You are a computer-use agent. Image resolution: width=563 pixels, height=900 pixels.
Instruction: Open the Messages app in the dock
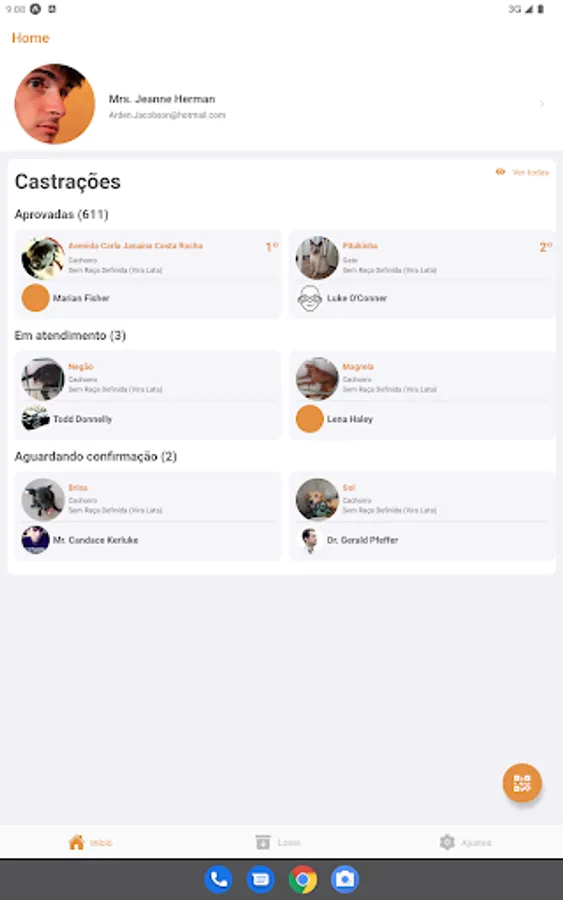[261, 879]
